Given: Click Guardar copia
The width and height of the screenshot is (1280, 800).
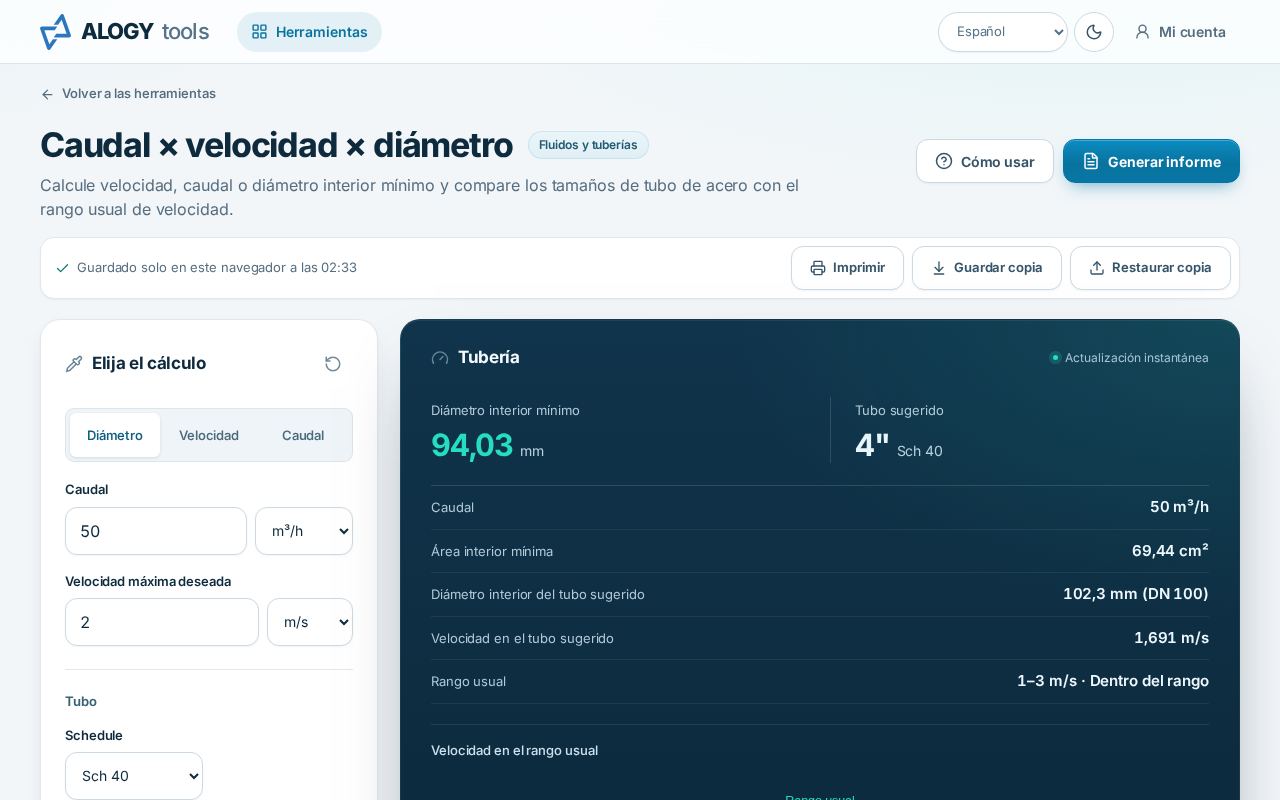Looking at the screenshot, I should pyautogui.click(x=987, y=268).
